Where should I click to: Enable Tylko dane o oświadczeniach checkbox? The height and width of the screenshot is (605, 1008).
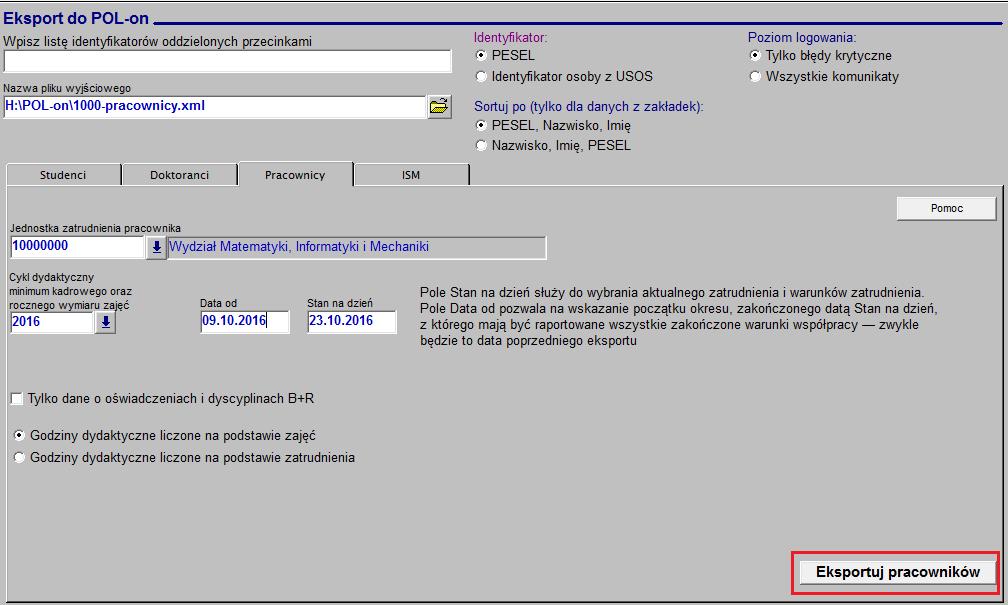[17, 399]
